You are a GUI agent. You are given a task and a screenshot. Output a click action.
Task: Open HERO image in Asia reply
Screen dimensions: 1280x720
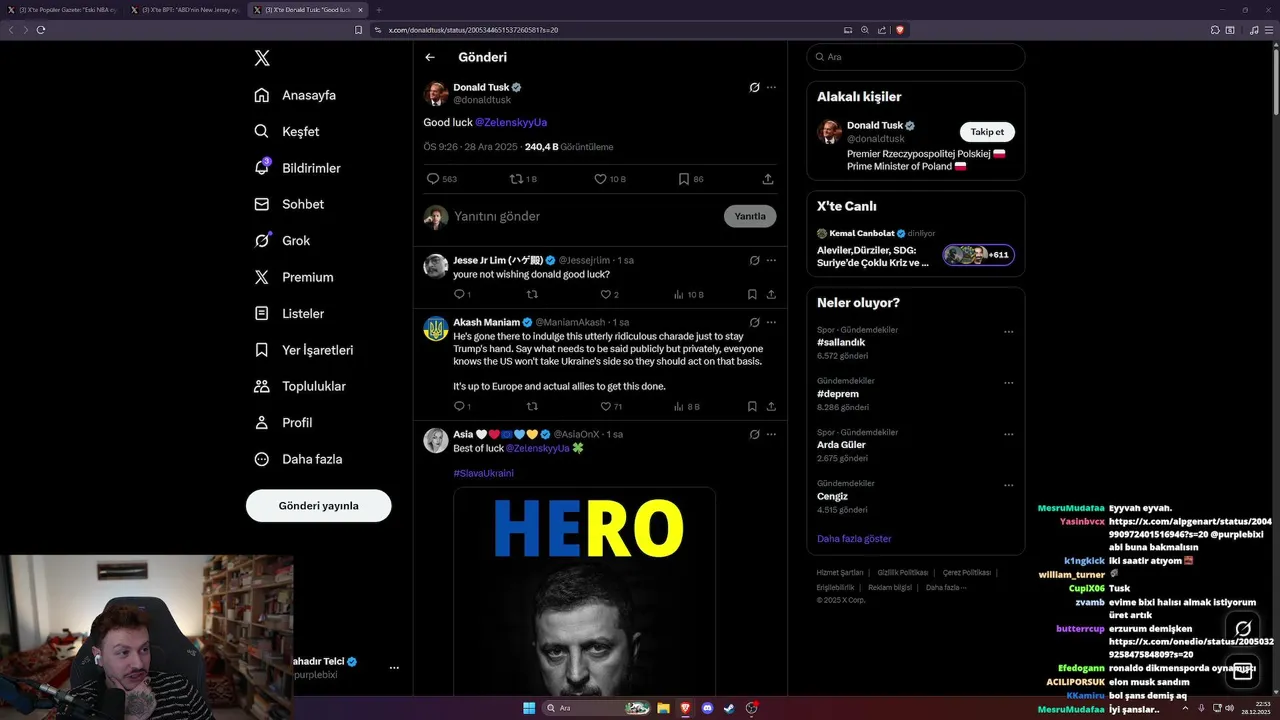coord(585,591)
